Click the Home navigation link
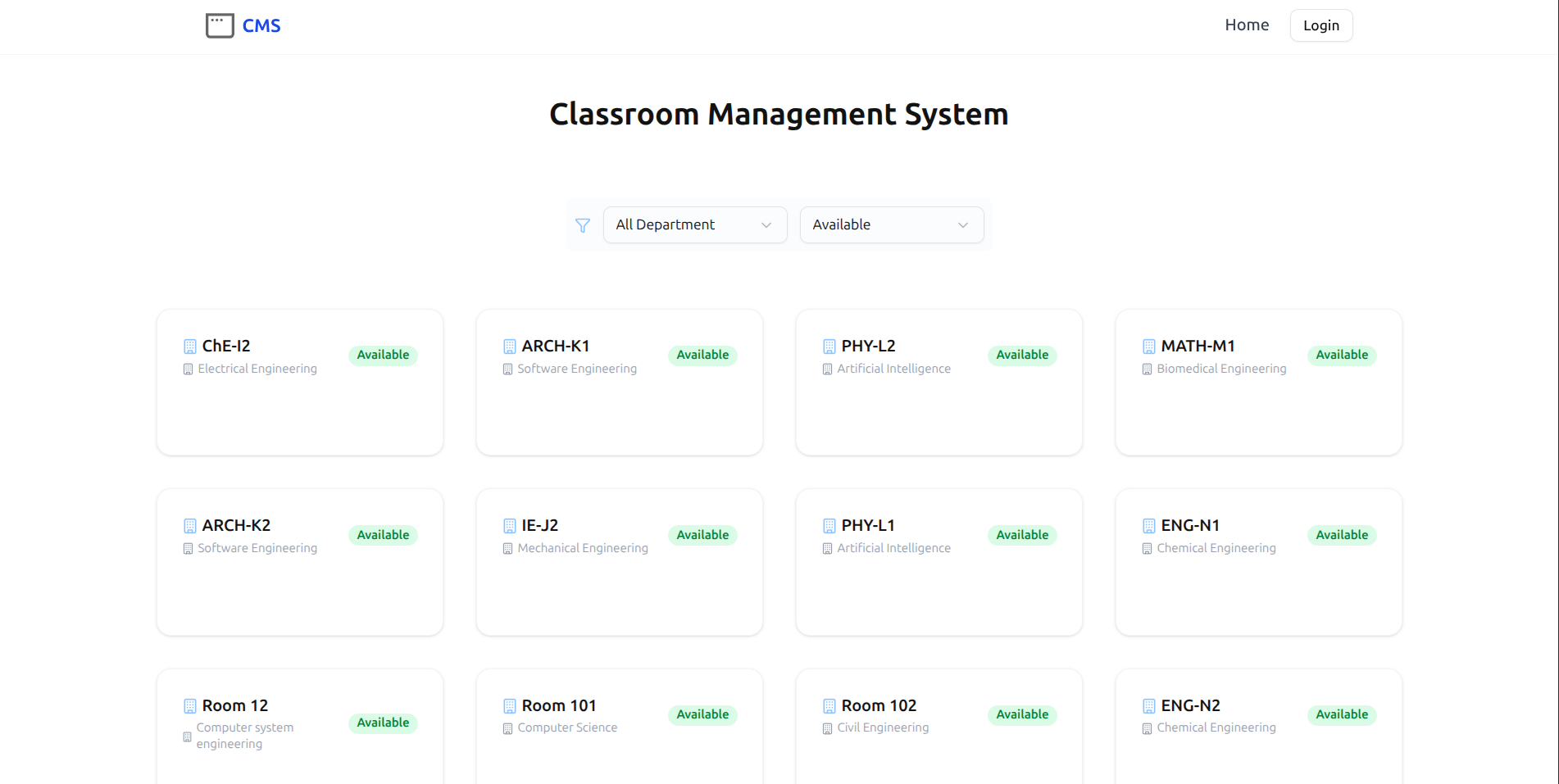Image resolution: width=1559 pixels, height=784 pixels. click(1247, 25)
